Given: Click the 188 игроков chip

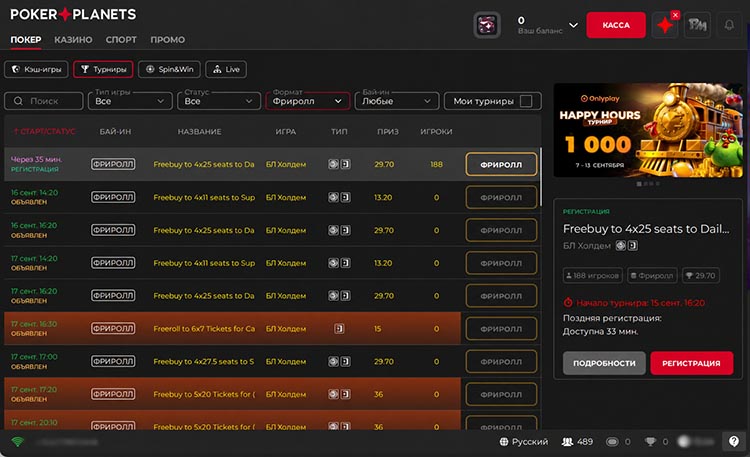Looking at the screenshot, I should pos(593,276).
